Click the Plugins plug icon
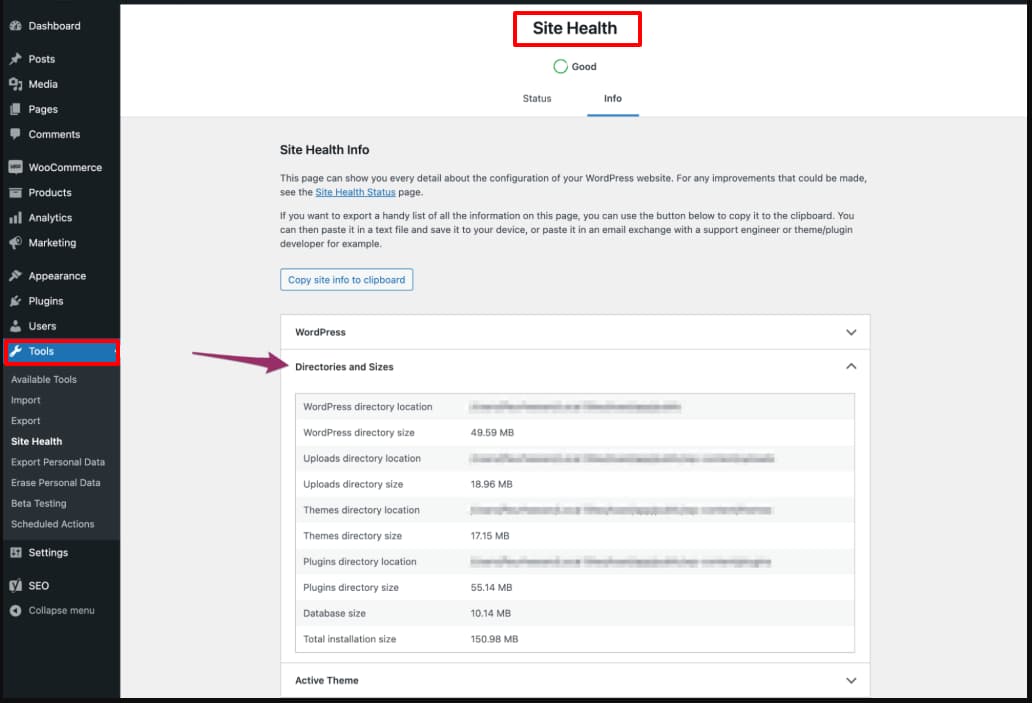 [x=16, y=301]
